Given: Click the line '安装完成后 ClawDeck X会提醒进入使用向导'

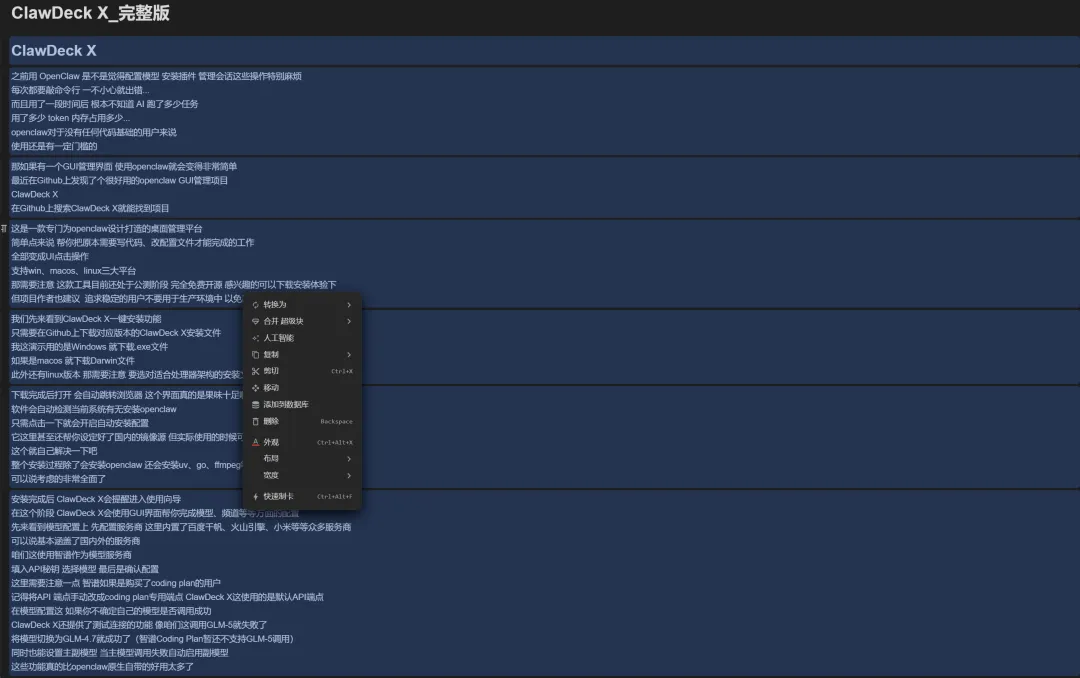Looking at the screenshot, I should 96,500.
